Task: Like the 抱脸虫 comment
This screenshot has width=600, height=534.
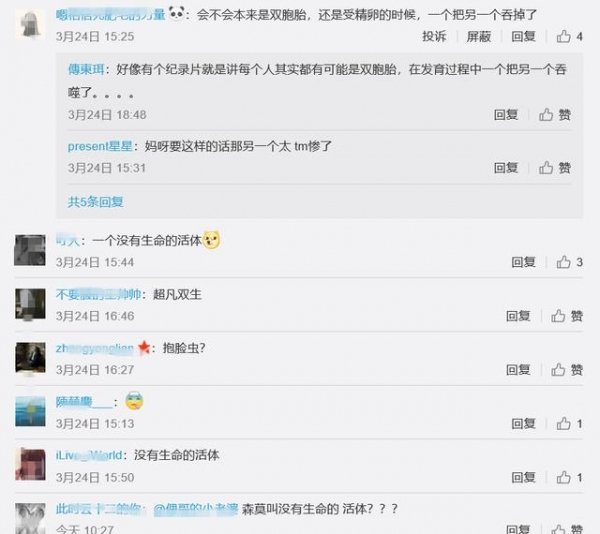Action: [x=567, y=370]
